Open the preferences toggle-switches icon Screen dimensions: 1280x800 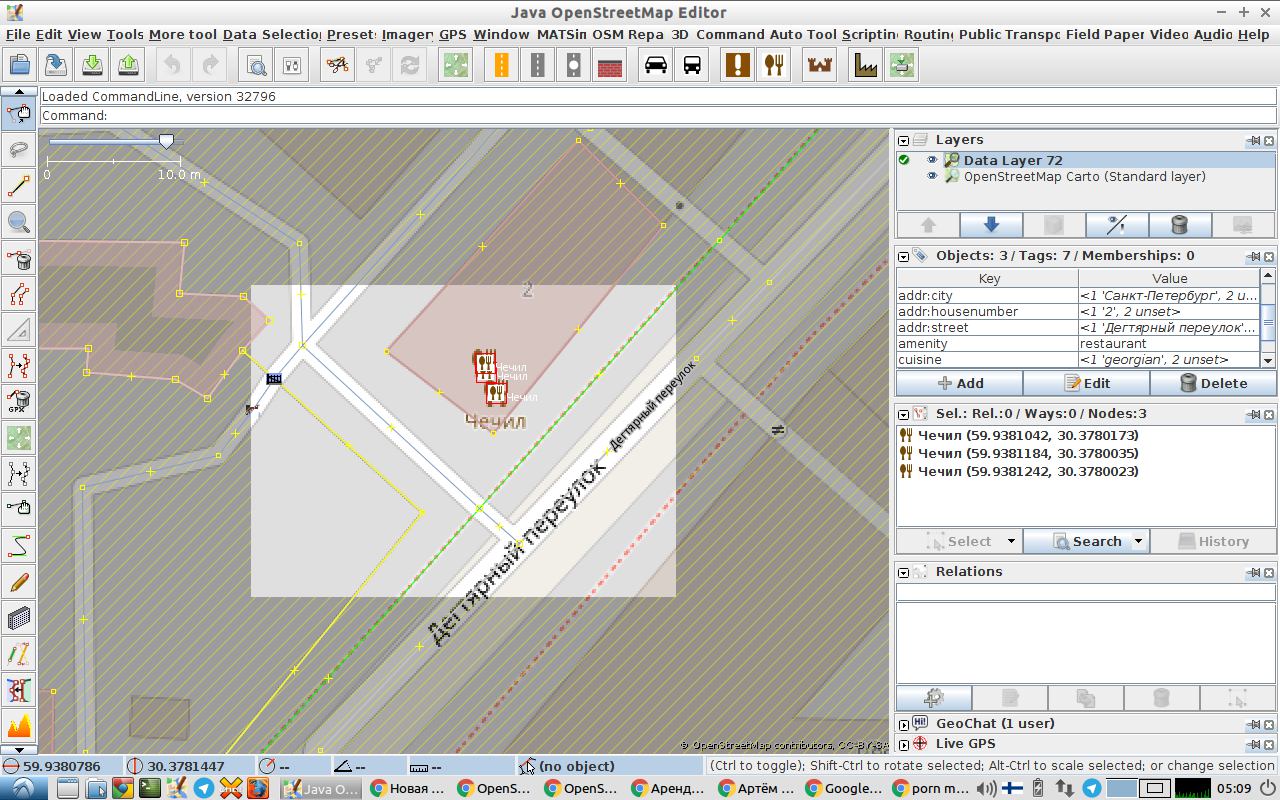[x=292, y=66]
